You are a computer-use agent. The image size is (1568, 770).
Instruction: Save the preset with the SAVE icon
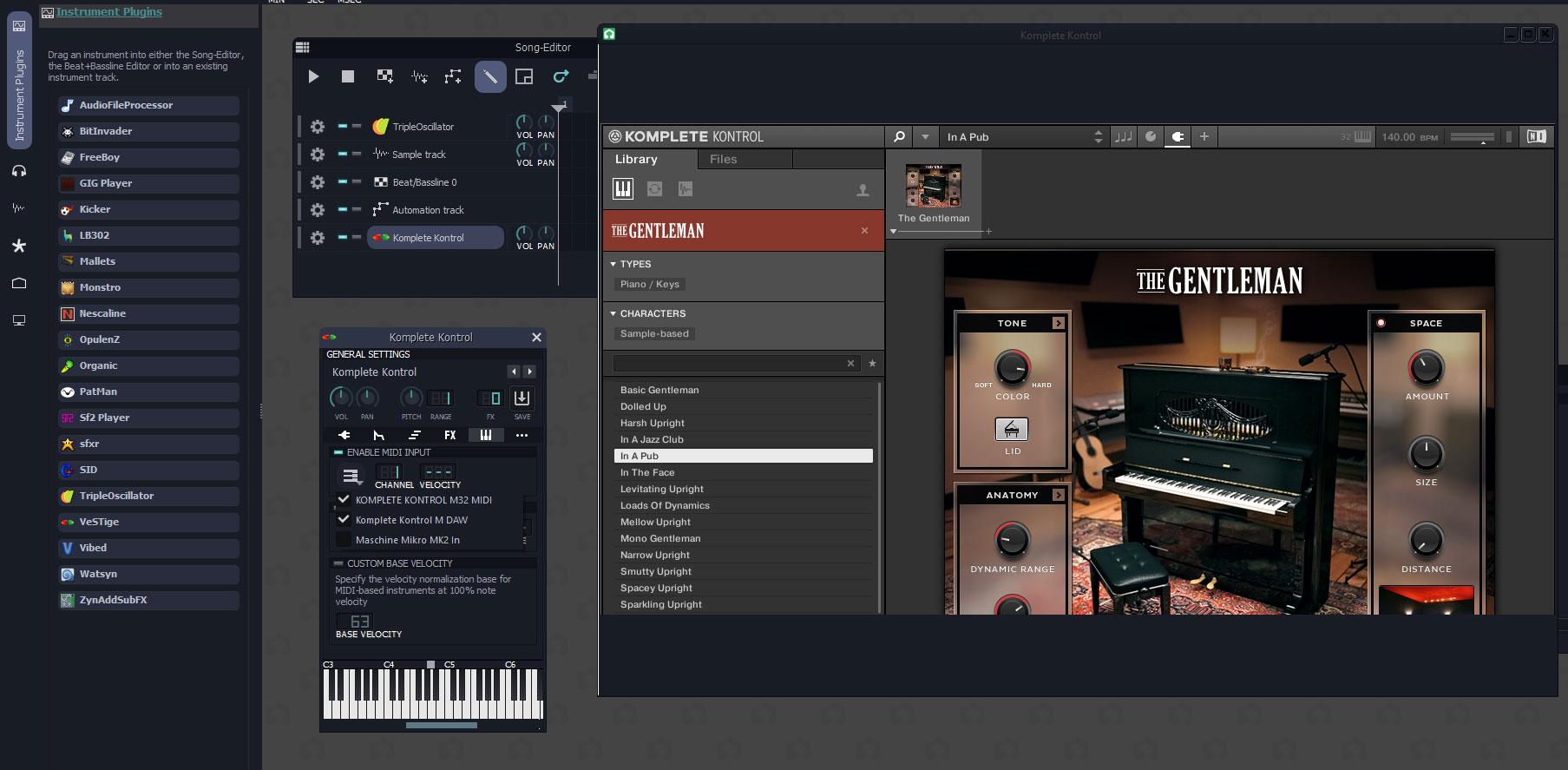coord(522,398)
